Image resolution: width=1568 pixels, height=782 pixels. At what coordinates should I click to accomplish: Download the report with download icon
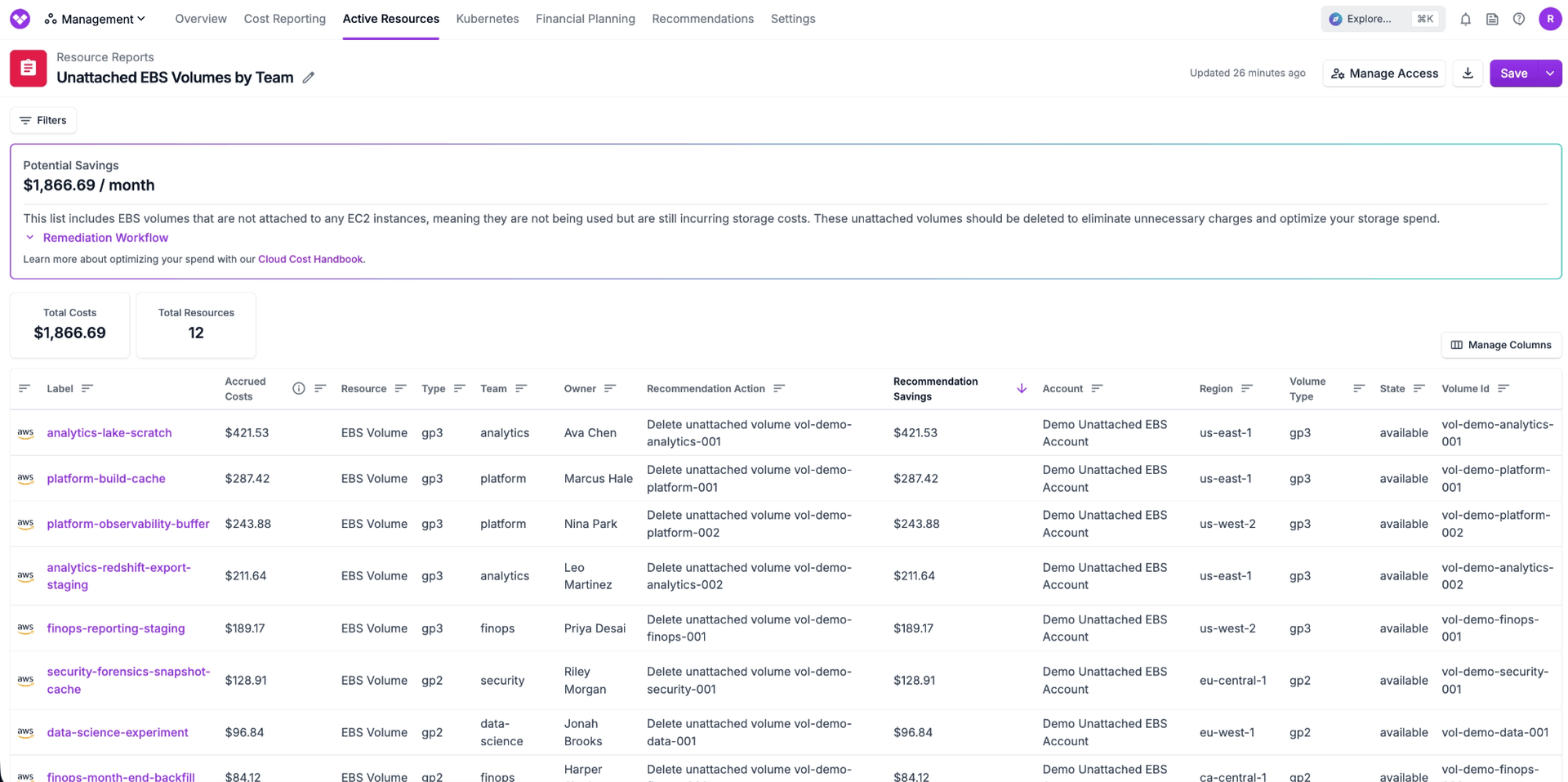point(1468,73)
